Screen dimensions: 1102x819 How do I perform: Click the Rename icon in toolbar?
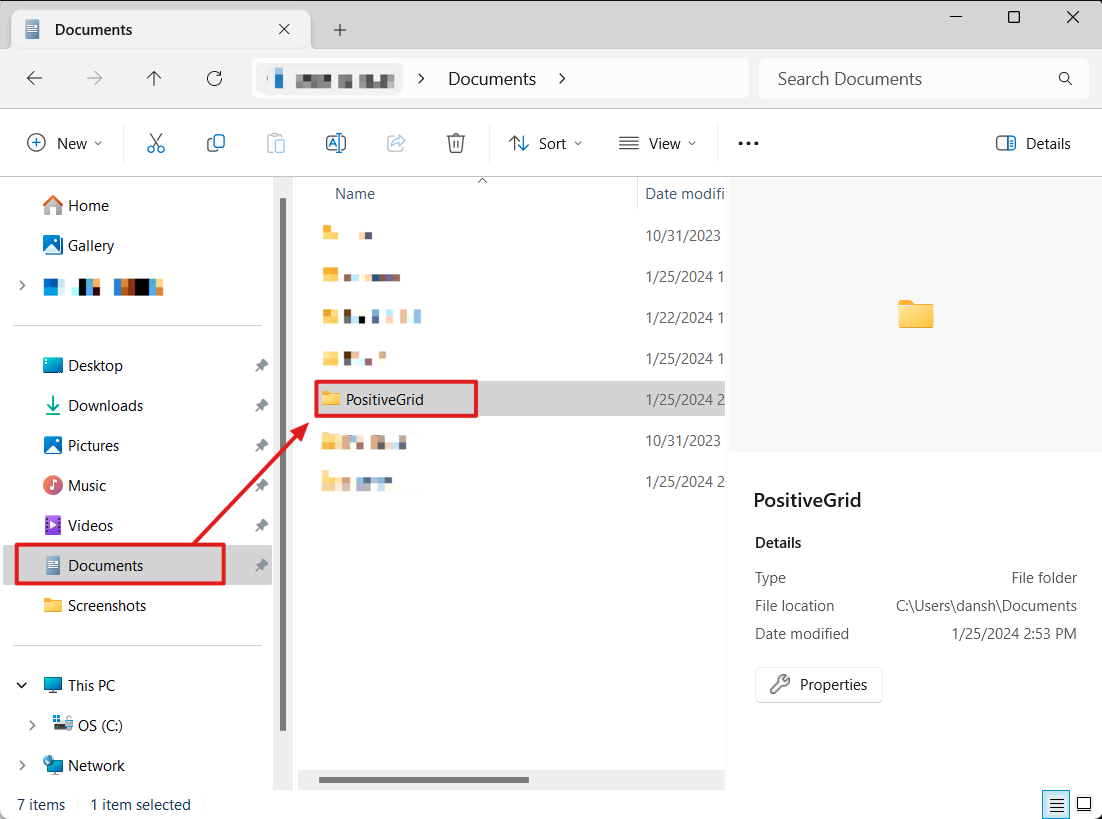(336, 143)
